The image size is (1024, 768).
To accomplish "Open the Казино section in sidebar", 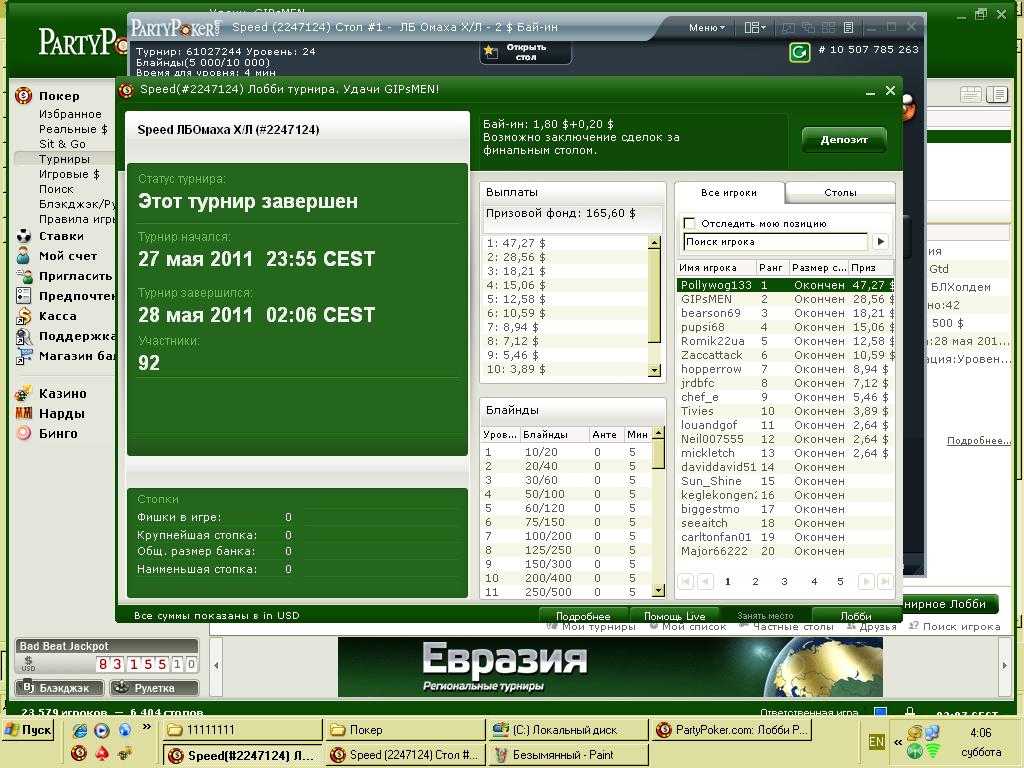I will (x=62, y=393).
